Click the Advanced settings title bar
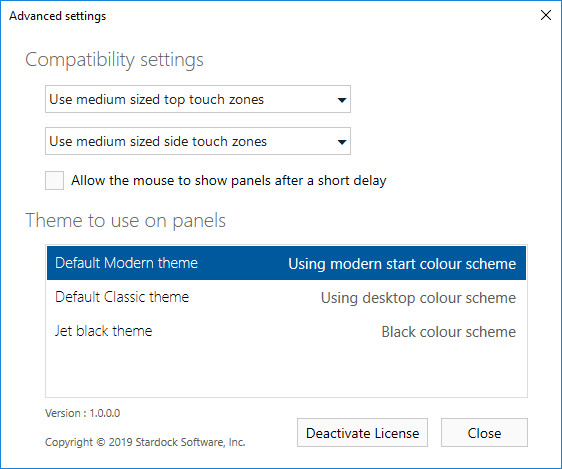The height and width of the screenshot is (469, 562). click(x=269, y=15)
